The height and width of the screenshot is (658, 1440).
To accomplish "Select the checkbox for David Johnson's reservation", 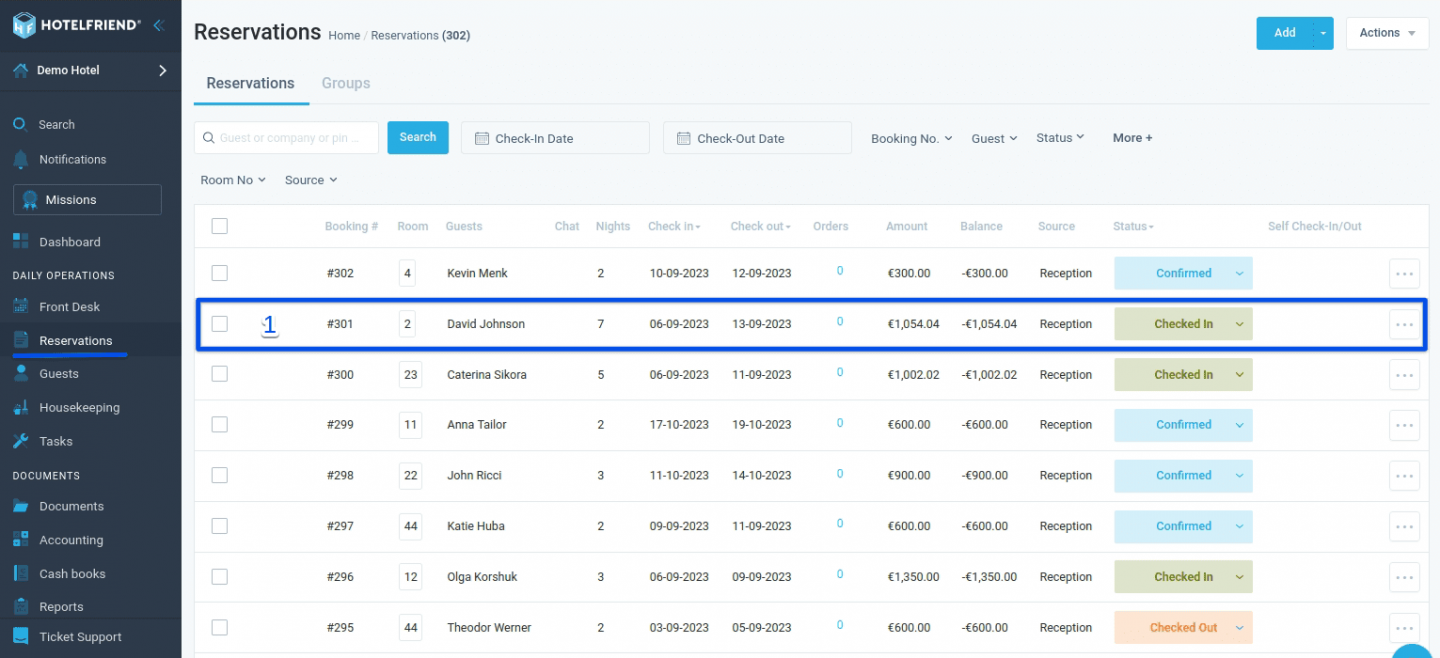I will pos(219,323).
